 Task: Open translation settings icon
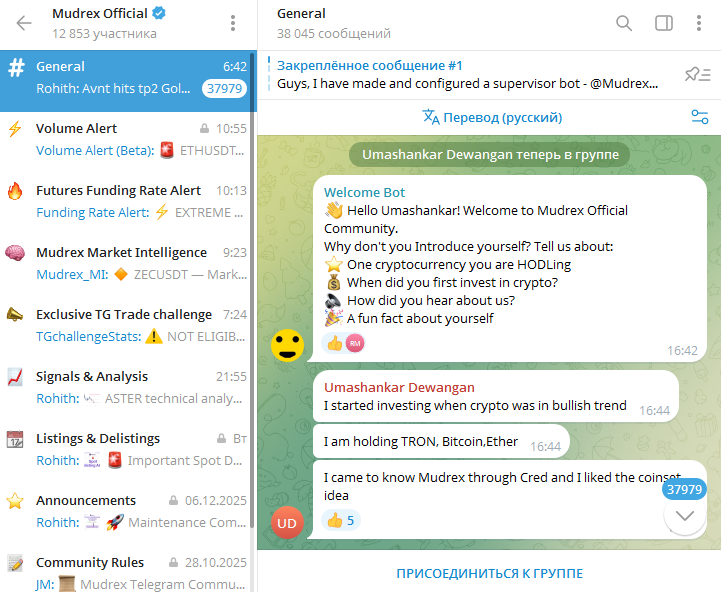point(700,117)
